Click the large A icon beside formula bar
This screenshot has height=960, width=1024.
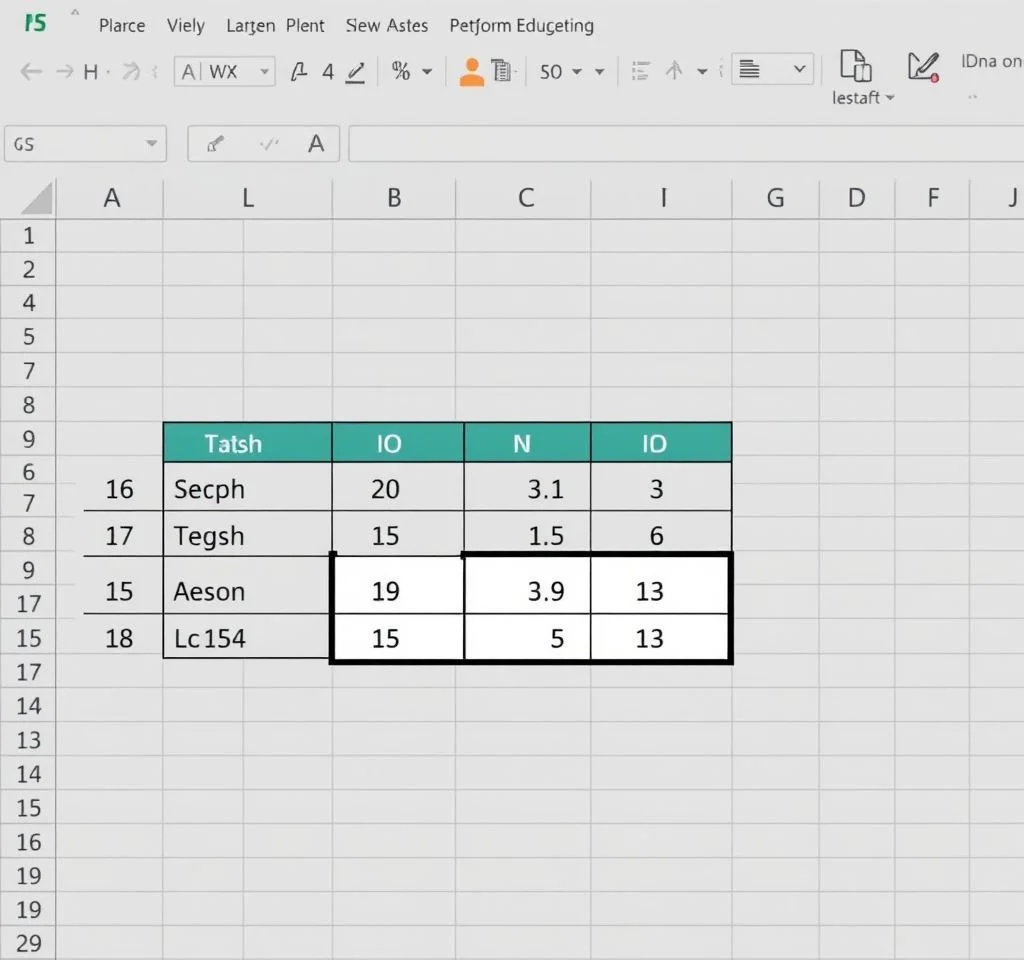[x=316, y=144]
